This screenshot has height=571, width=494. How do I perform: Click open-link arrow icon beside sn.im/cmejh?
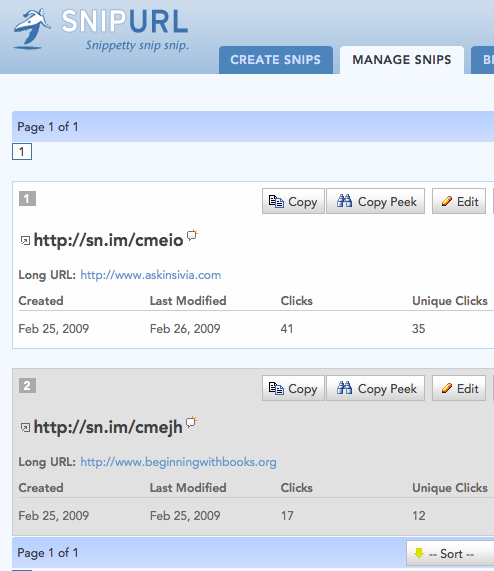click(x=25, y=428)
